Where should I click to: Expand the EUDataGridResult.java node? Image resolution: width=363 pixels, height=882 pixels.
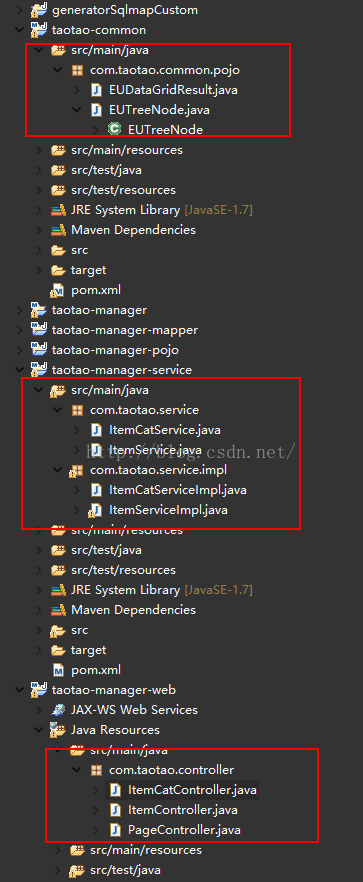click(x=78, y=90)
